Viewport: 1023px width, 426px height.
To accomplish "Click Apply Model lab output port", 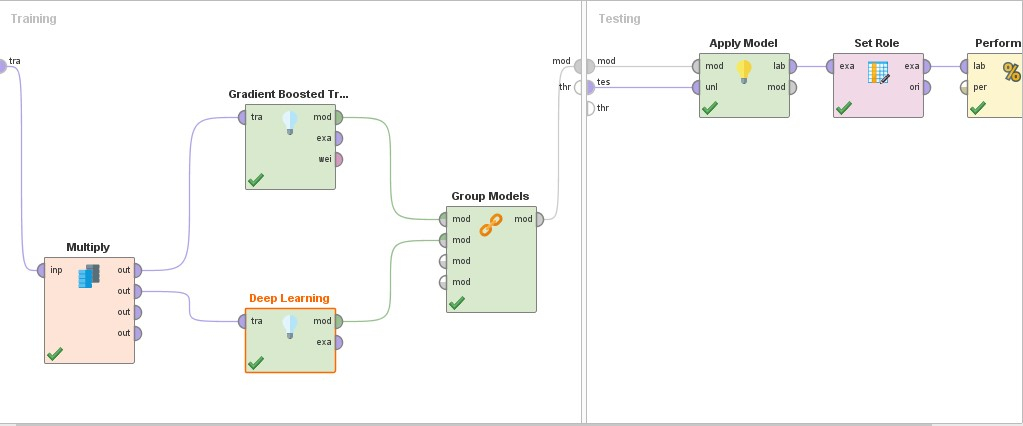I will pyautogui.click(x=793, y=66).
